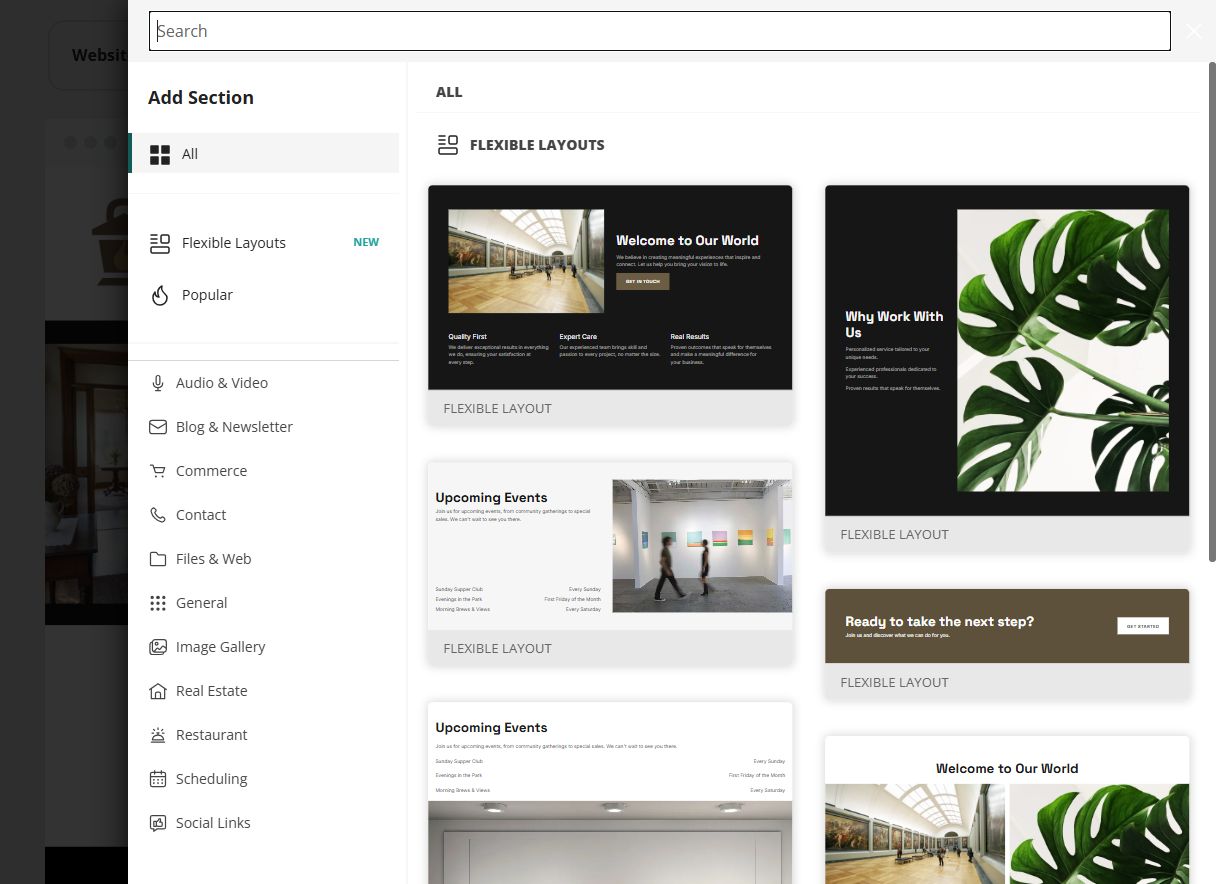This screenshot has height=884, width=1216.
Task: Click the Files & Web folder icon
Action: 158,559
